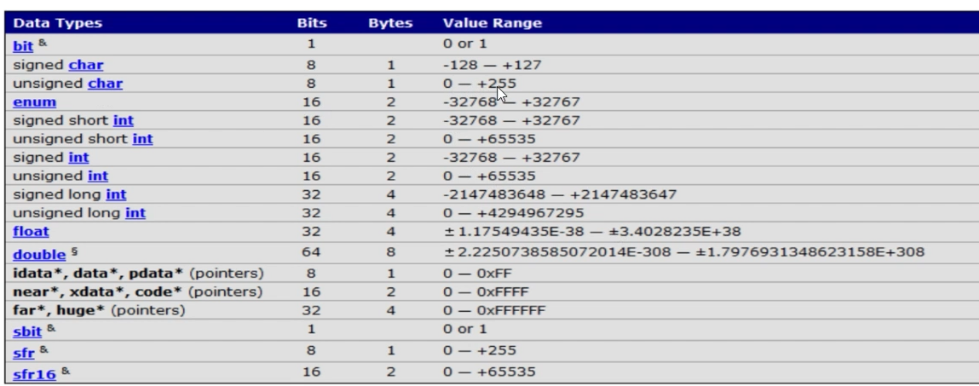Click the Data Types column header

click(x=57, y=23)
